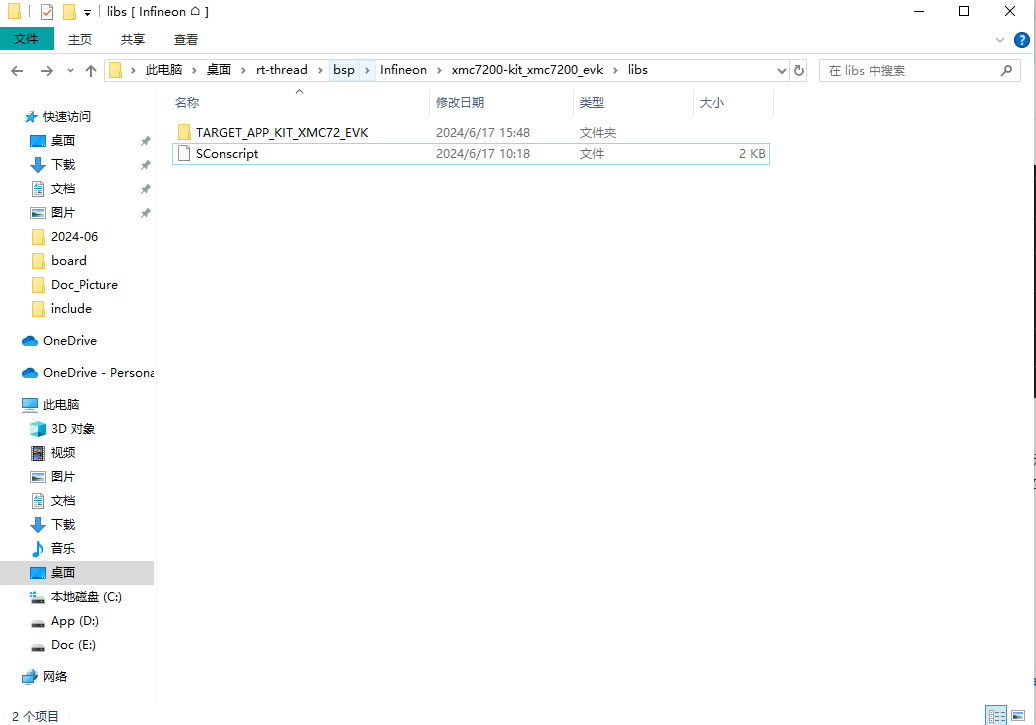
Task: Open the address bar history dropdown
Action: click(x=782, y=71)
